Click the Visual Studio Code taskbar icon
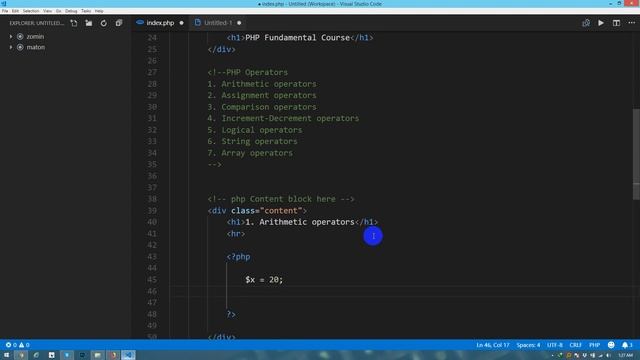 click(x=128, y=355)
